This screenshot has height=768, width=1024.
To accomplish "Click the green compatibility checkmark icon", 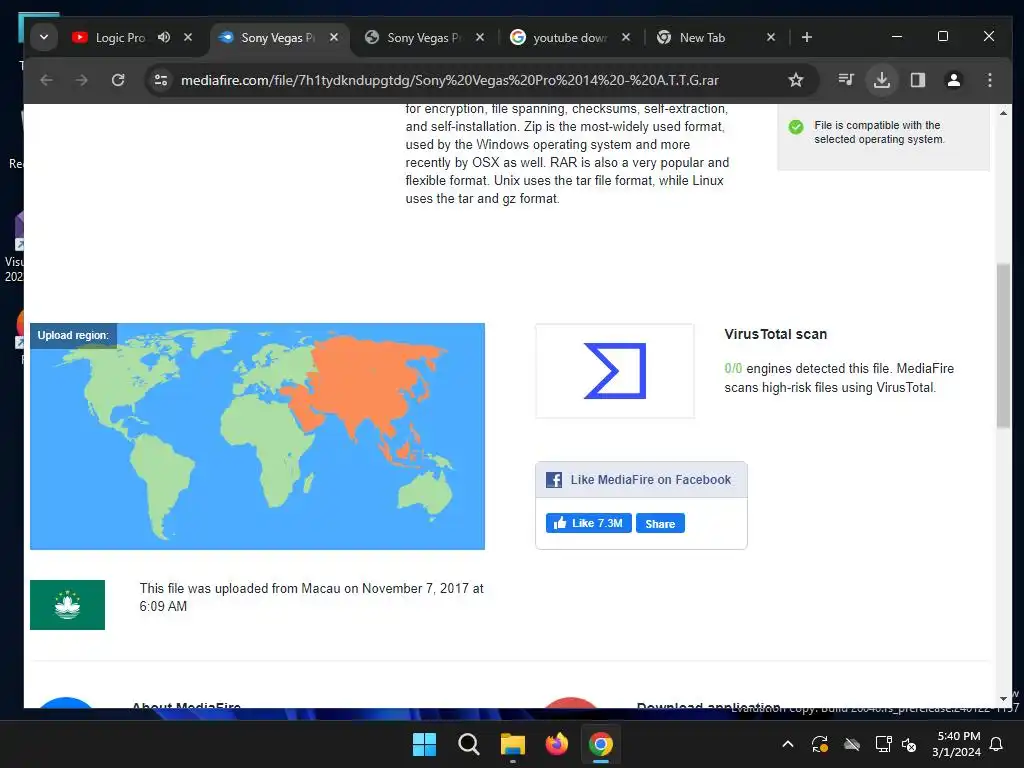I will pos(795,127).
